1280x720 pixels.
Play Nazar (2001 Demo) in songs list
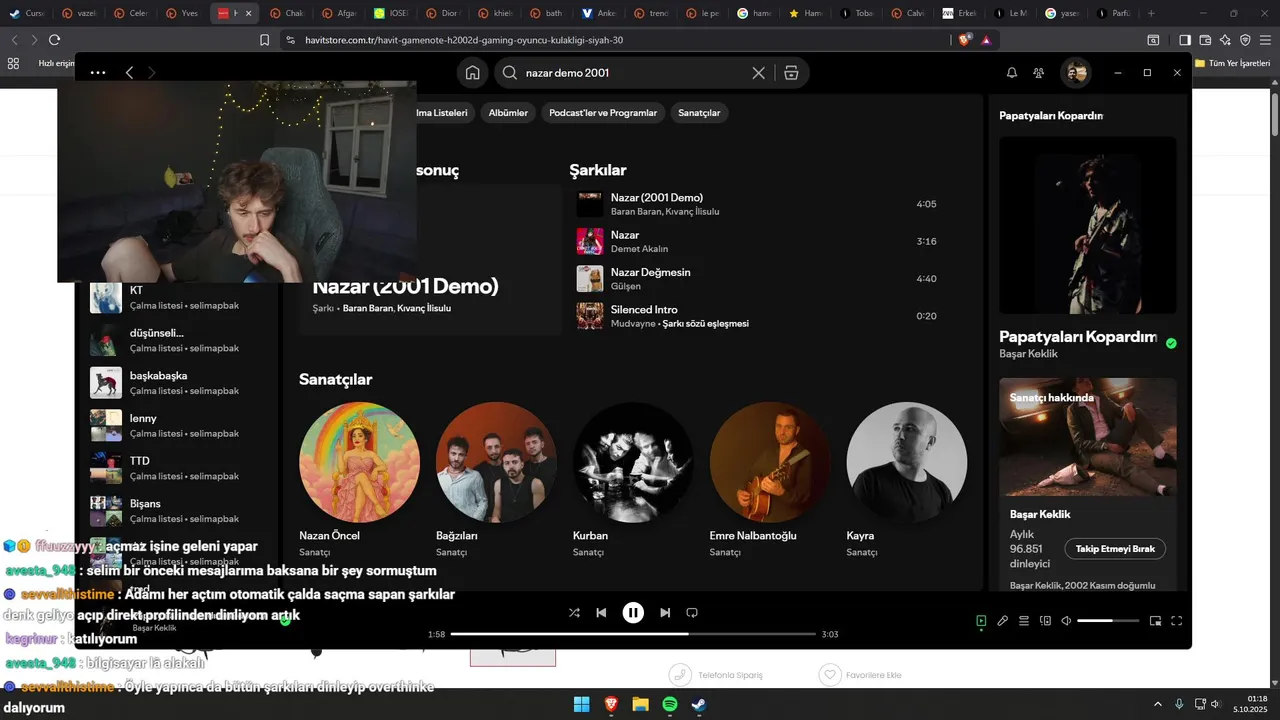click(x=757, y=204)
